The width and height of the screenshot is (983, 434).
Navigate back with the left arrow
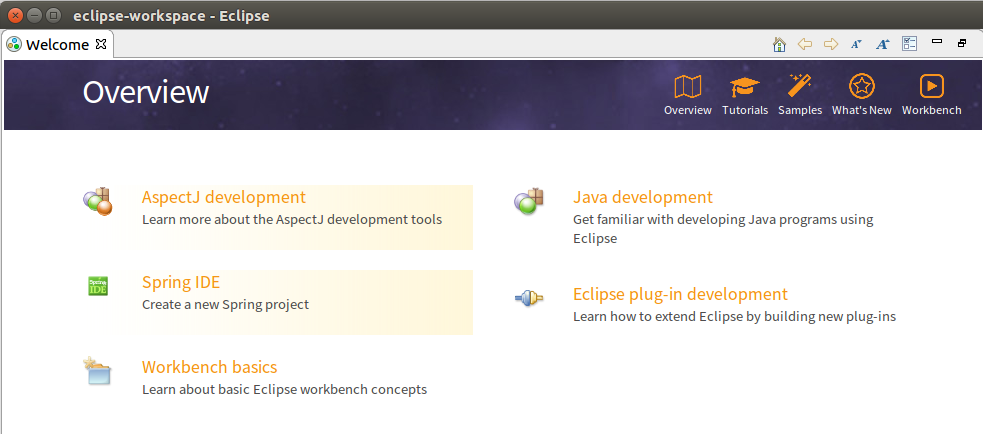(x=805, y=44)
